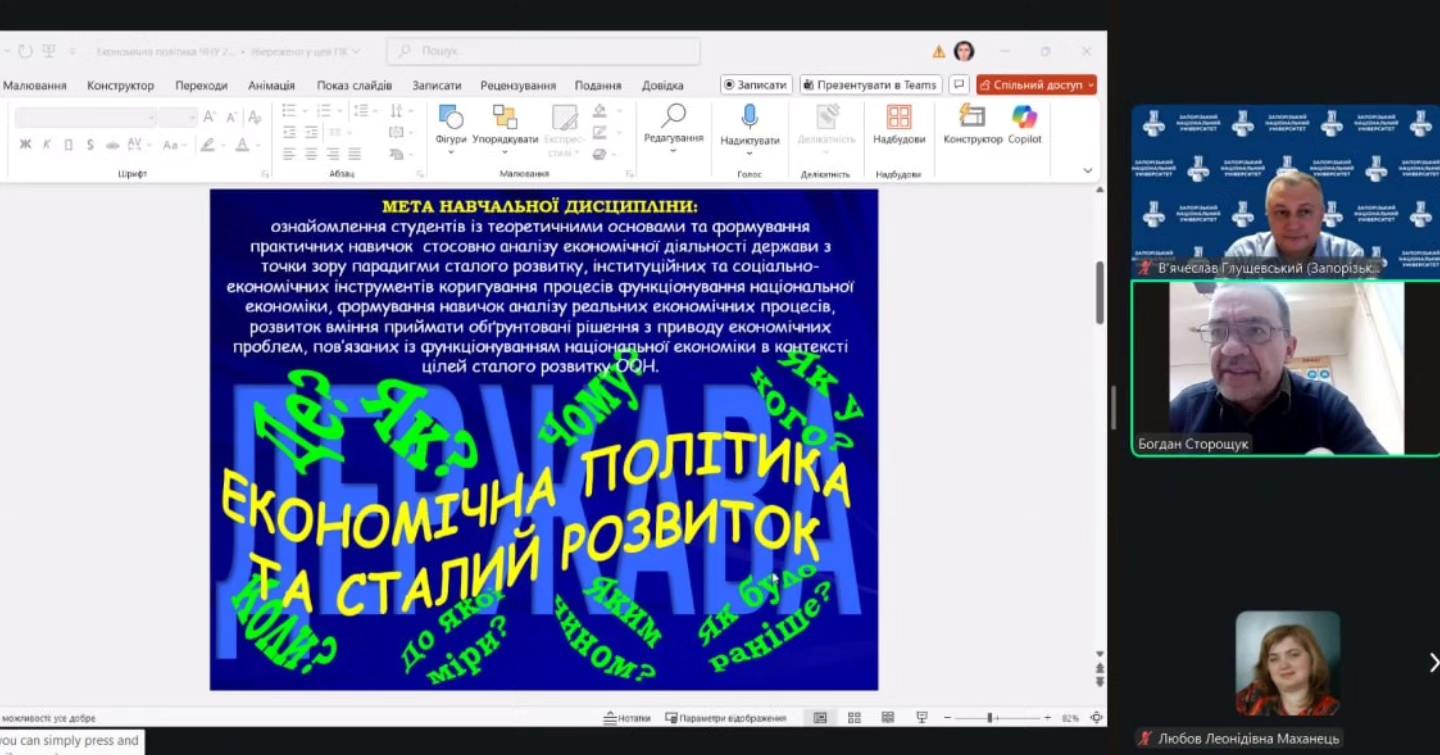Viewport: 1440px width, 755px height.
Task: Open the Упорядкувати arrange dropdown
Action: point(505,128)
